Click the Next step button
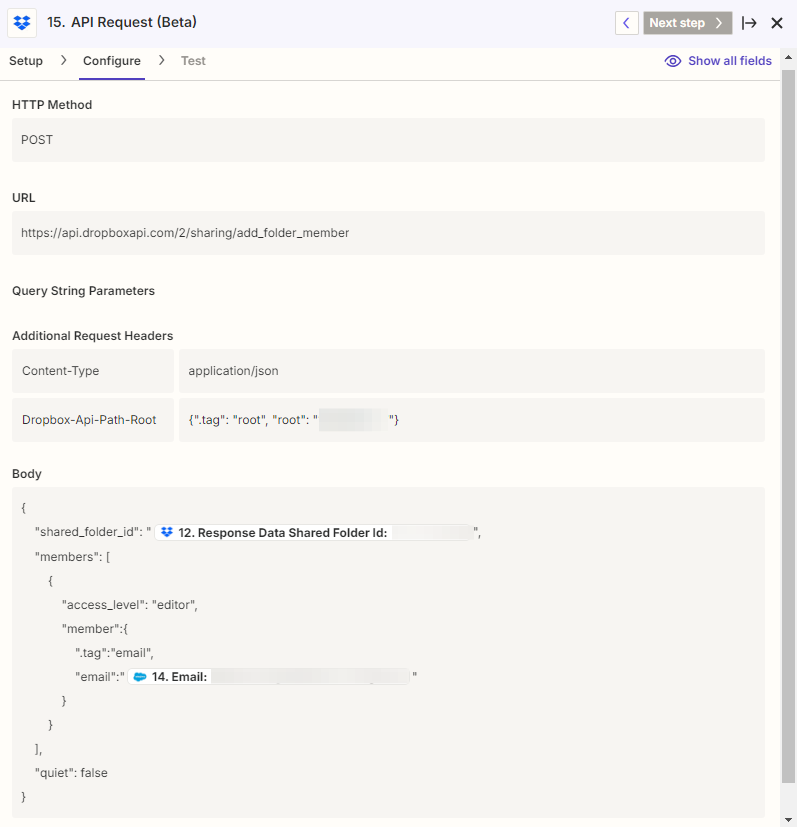Image resolution: width=797 pixels, height=827 pixels. click(x=687, y=23)
